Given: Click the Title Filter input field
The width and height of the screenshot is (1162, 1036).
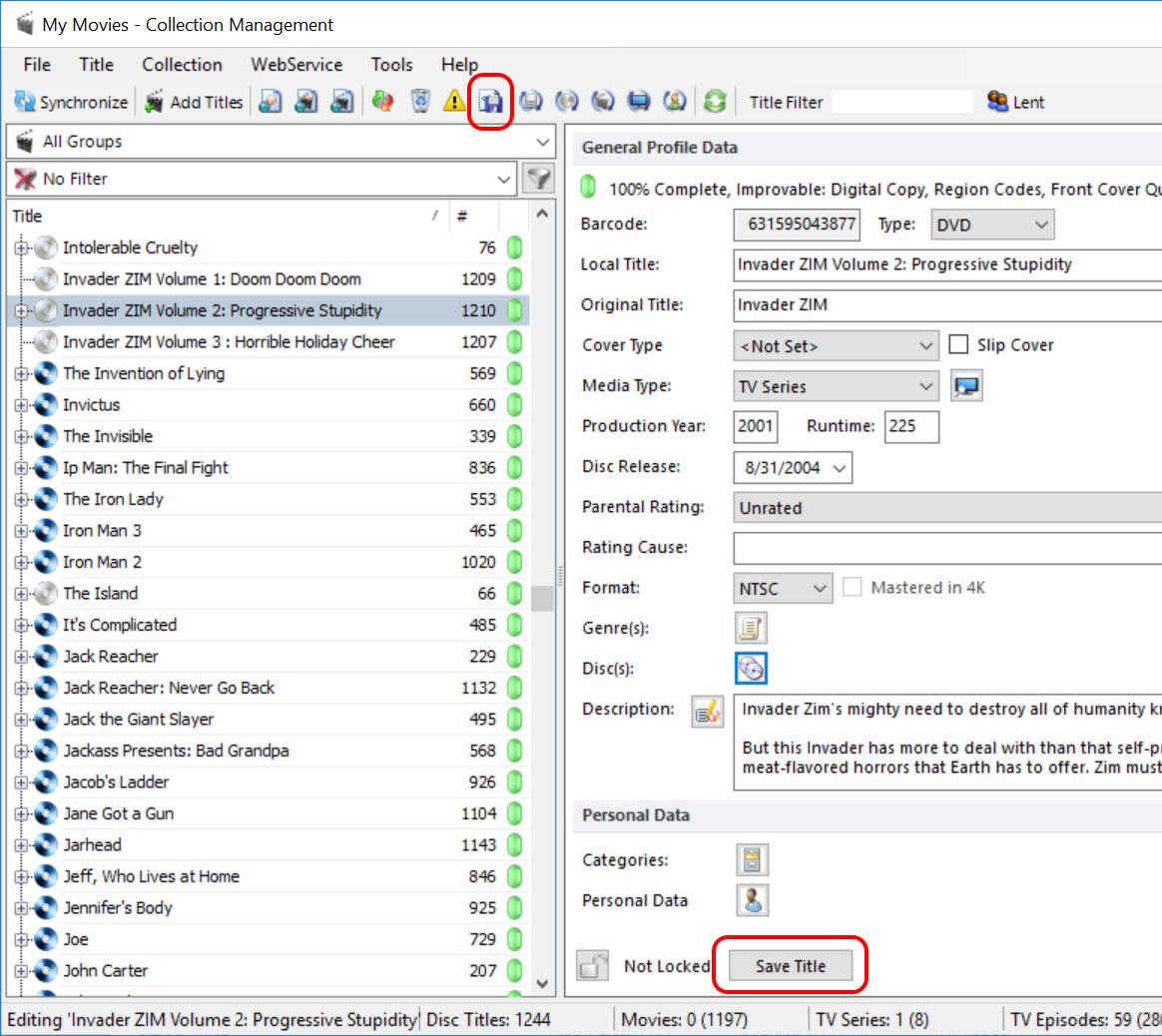Looking at the screenshot, I should (901, 102).
